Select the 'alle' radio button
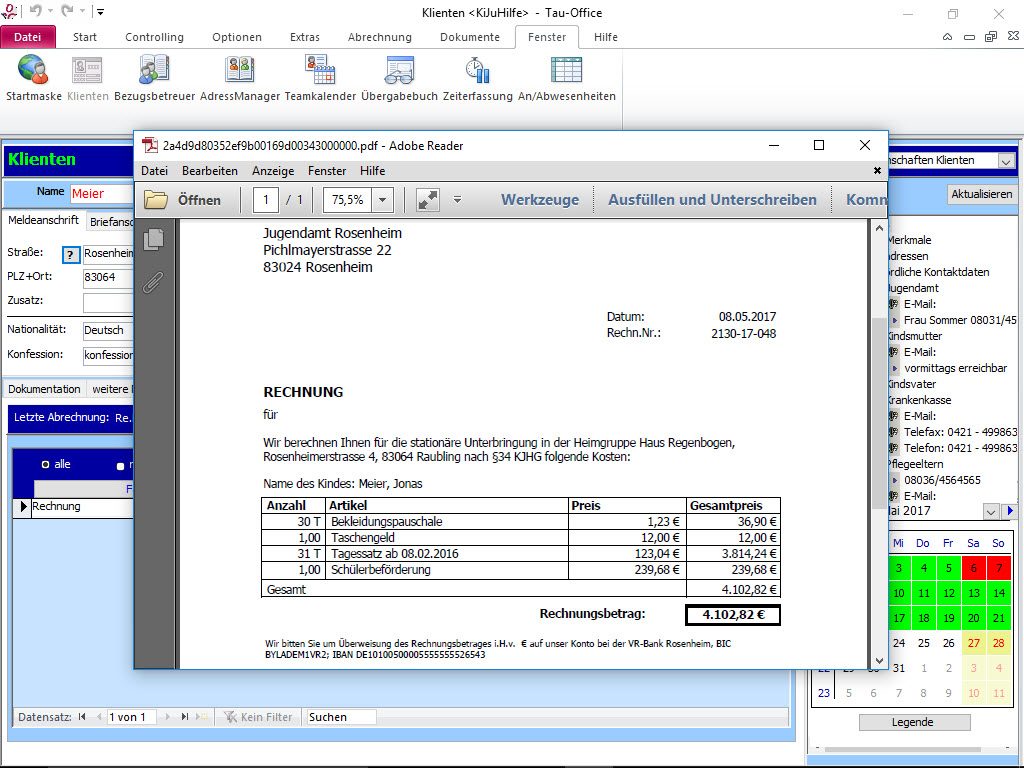This screenshot has width=1024, height=768. pos(46,465)
